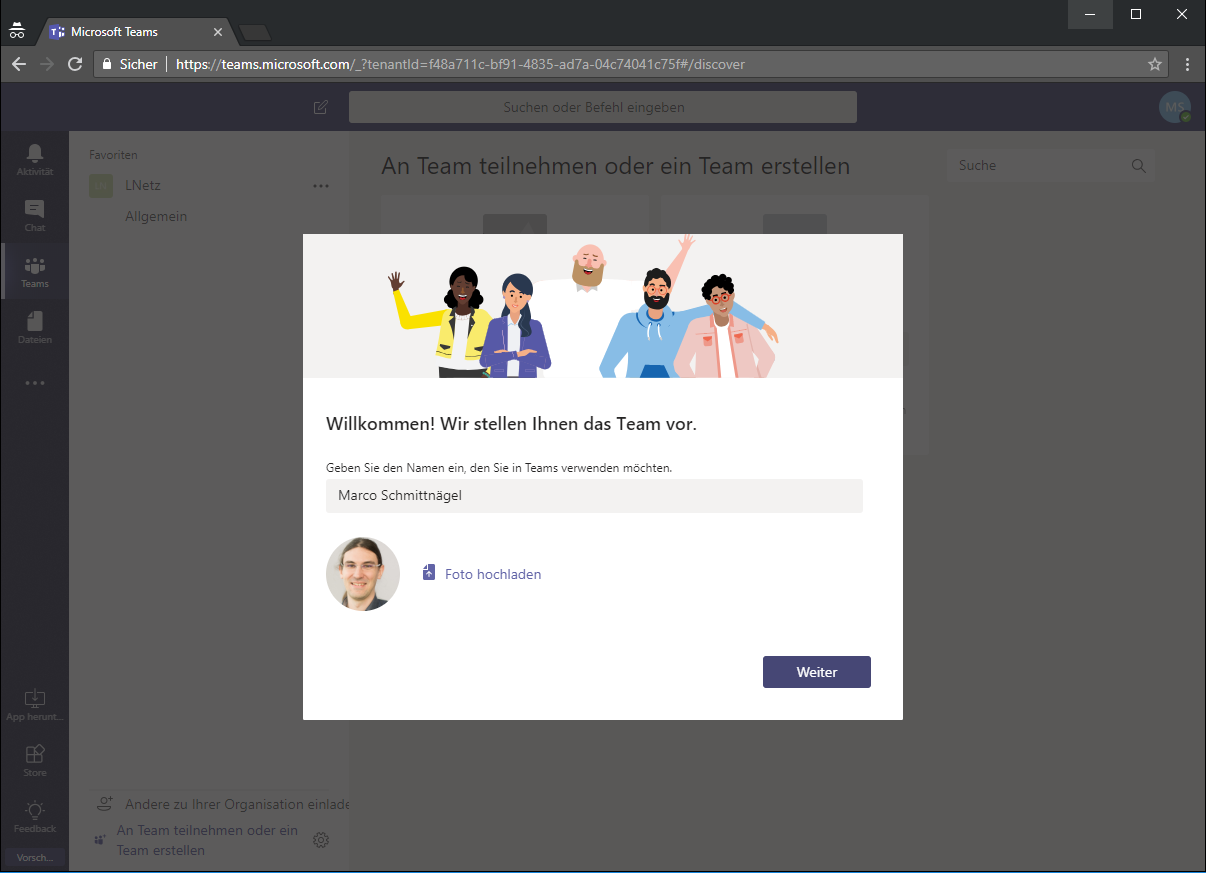Click the Sicher lock site info icon
1206x873 pixels.
point(108,64)
